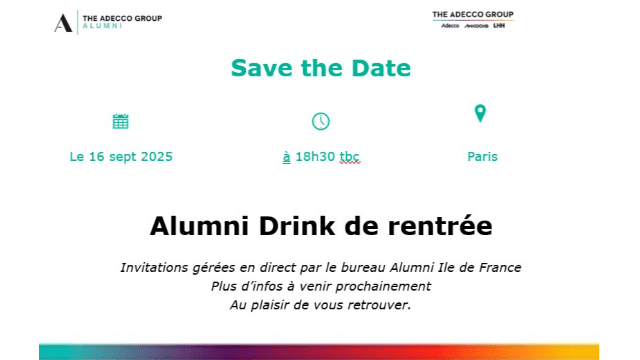Click the rainbow gradient bar at the bottom
Image resolution: width=640 pixels, height=360 pixels.
coord(319,351)
